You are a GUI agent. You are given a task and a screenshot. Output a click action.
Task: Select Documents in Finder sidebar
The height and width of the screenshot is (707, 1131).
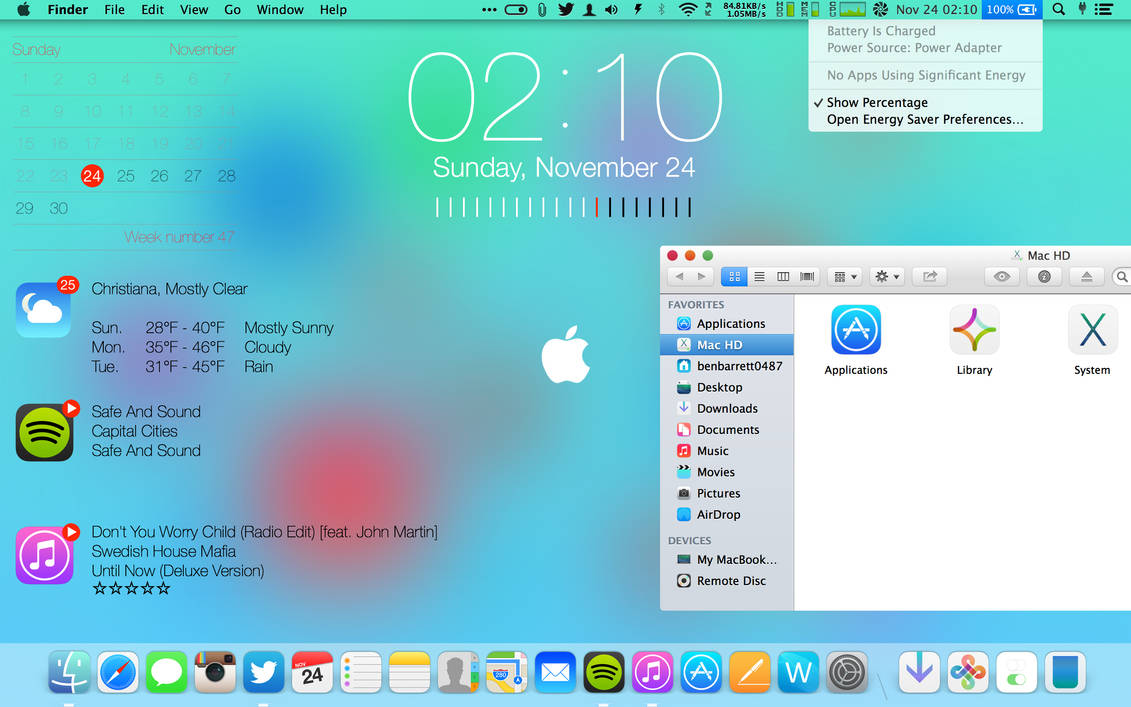pos(726,430)
